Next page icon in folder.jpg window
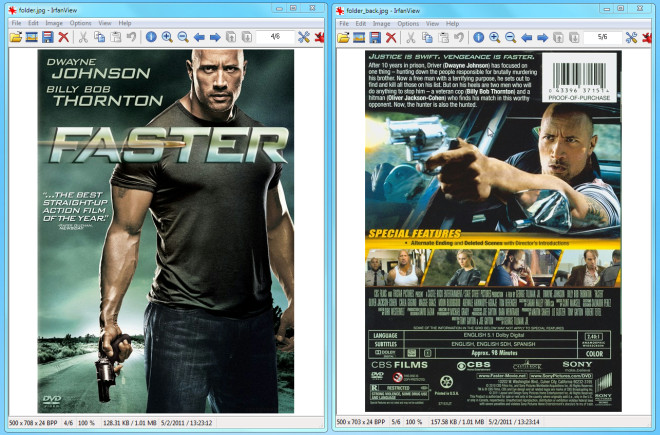The image size is (660, 435). coord(247,37)
